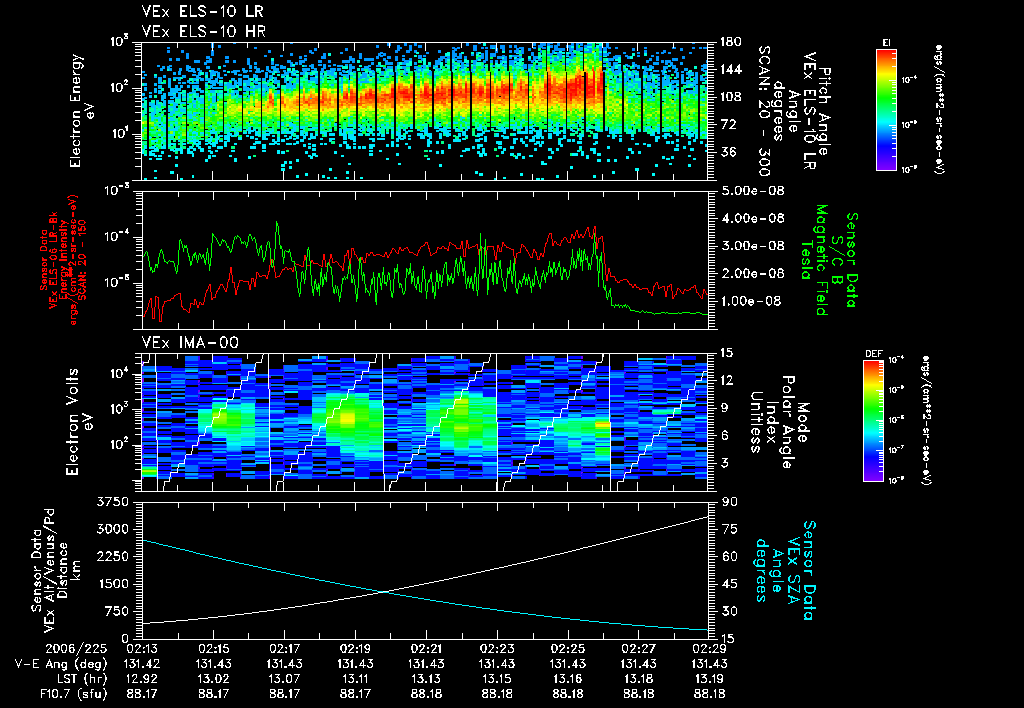Click the electron energy spectrogram panel
1024x708 pixels.
coord(425,111)
